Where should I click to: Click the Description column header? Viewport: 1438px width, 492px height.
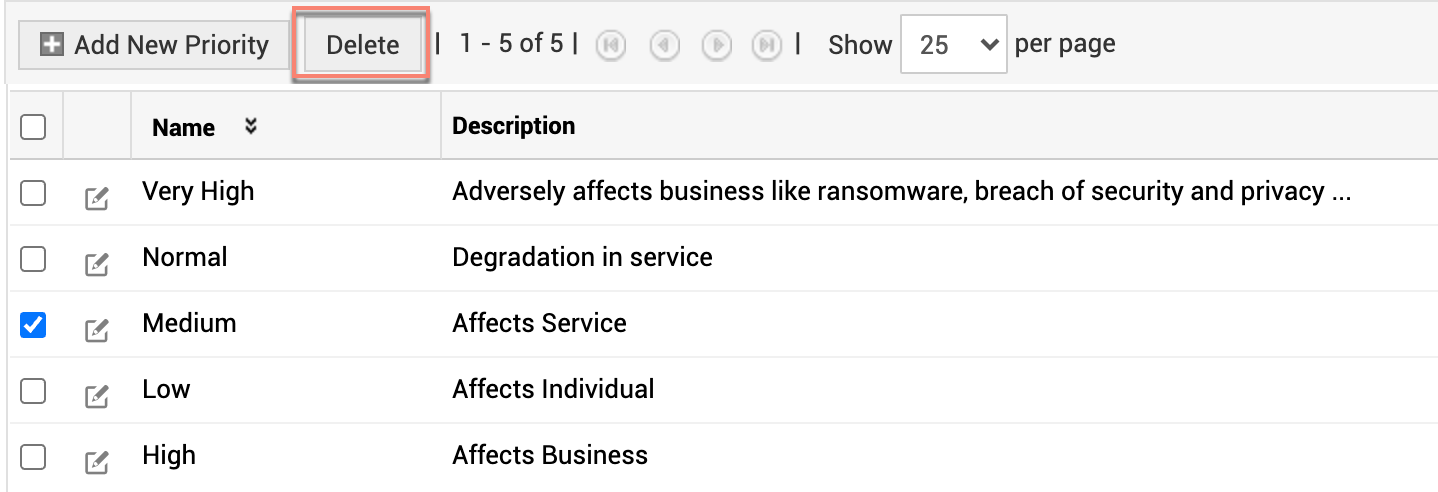pyautogui.click(x=513, y=126)
